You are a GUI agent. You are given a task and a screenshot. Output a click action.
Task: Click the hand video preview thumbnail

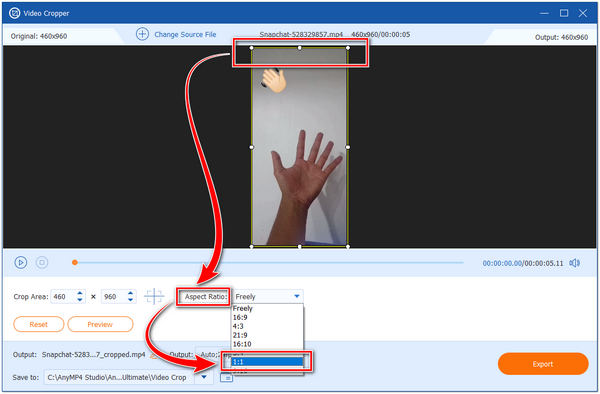tap(300, 147)
